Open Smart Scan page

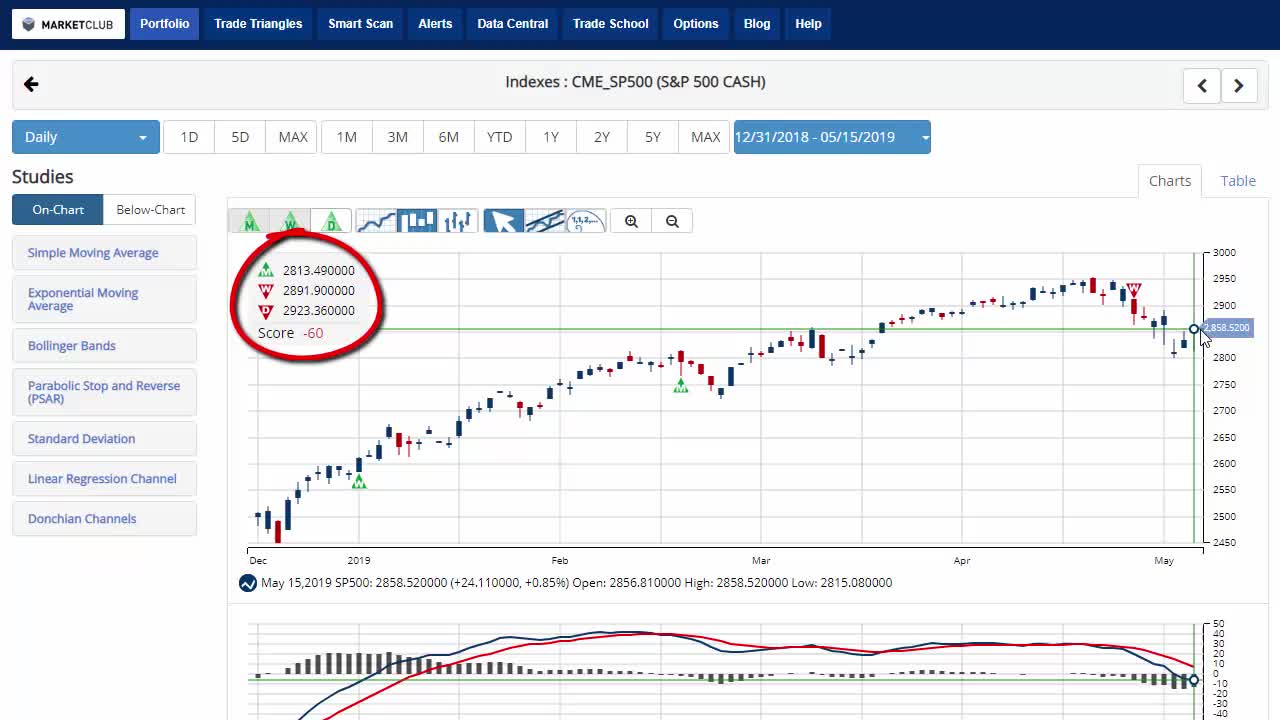pyautogui.click(x=361, y=24)
